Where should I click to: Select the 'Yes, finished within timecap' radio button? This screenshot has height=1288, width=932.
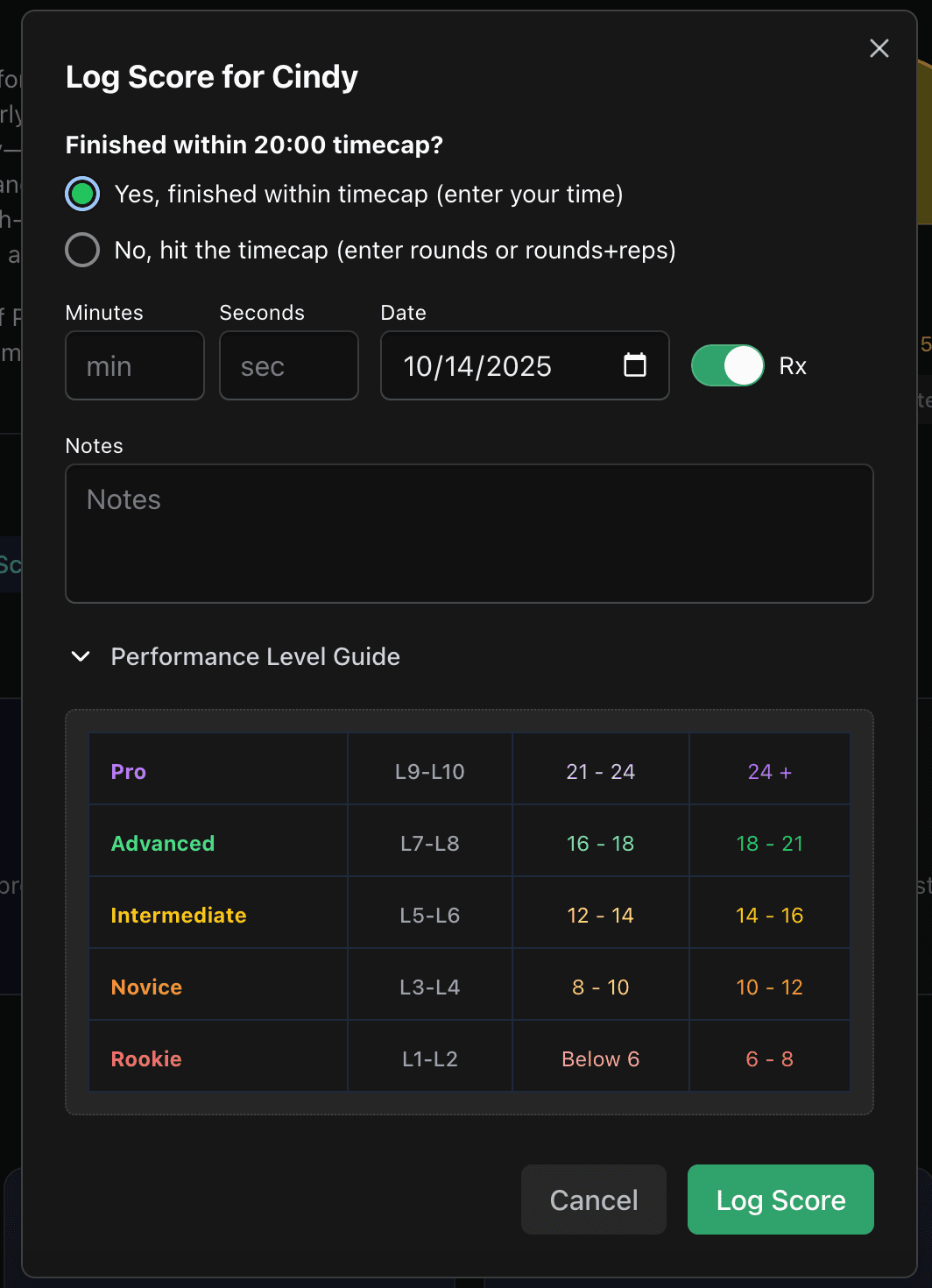coord(81,194)
